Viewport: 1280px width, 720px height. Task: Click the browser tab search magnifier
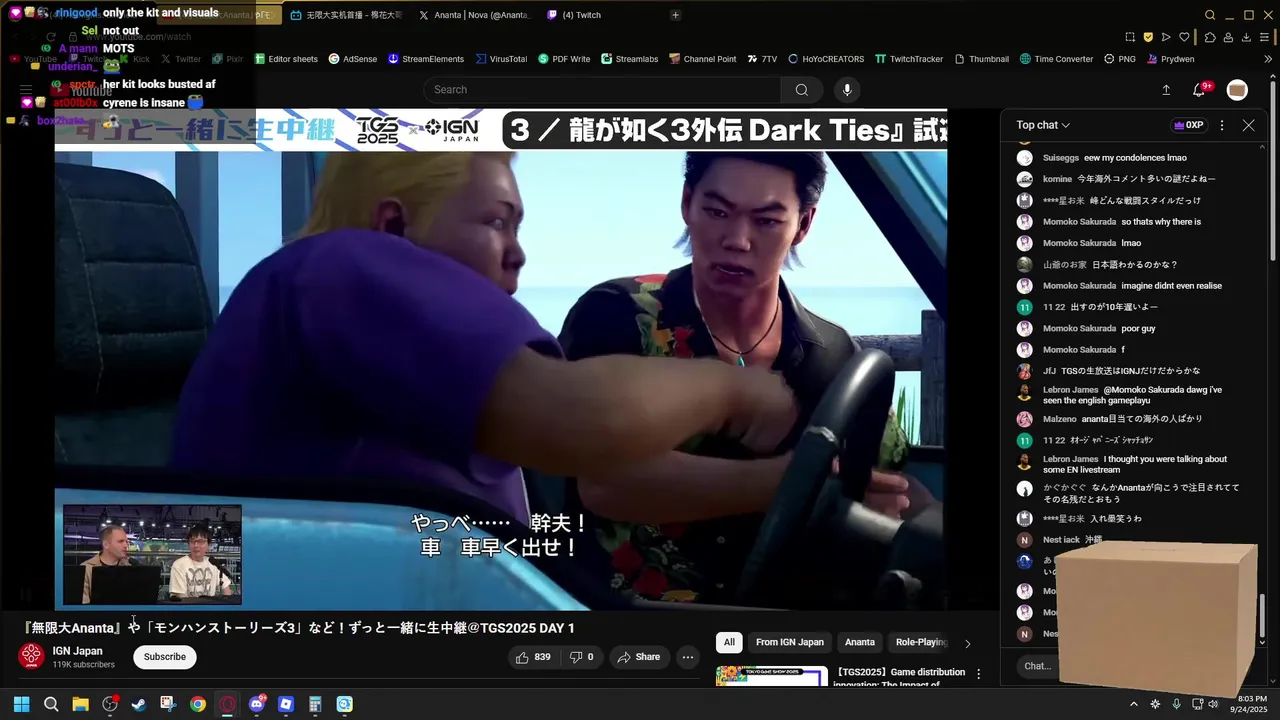(x=1210, y=15)
